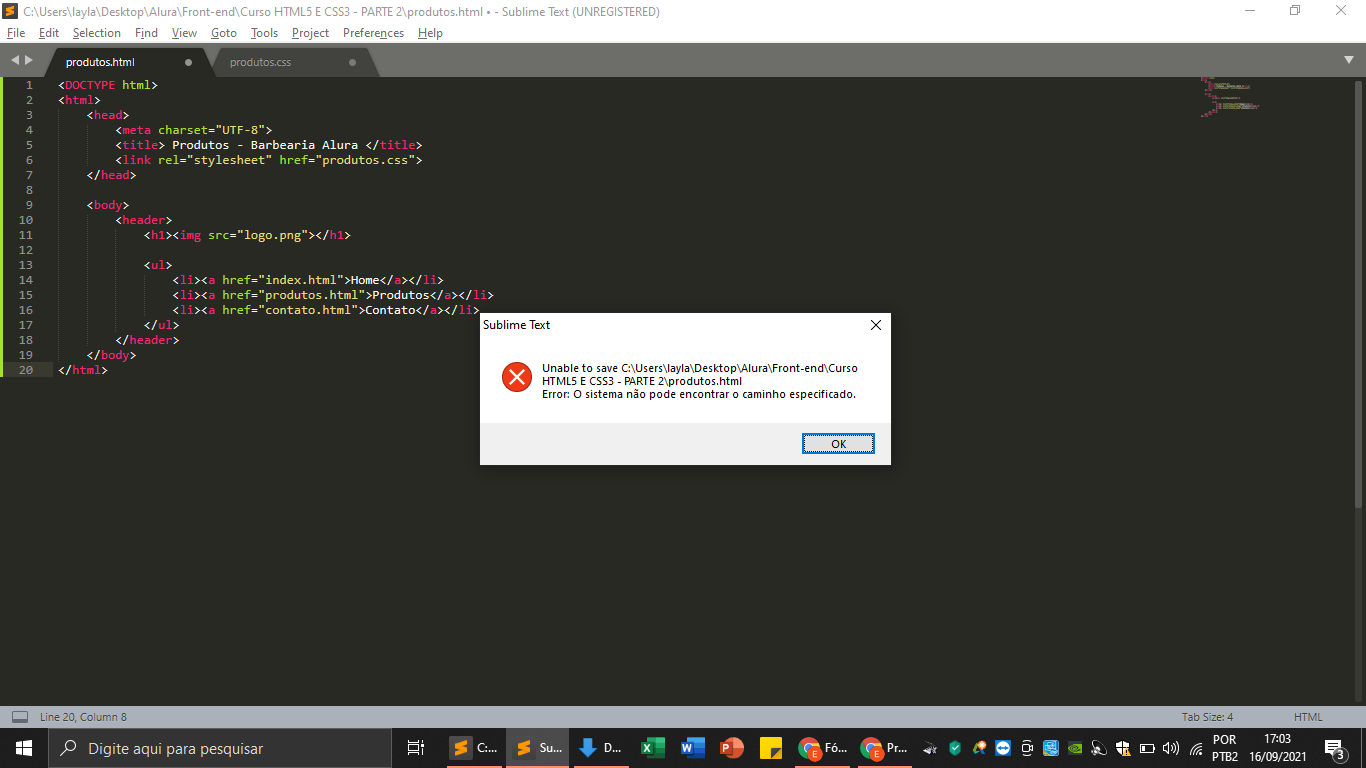Image resolution: width=1366 pixels, height=768 pixels.
Task: Click the Windows Start button
Action: [24, 748]
